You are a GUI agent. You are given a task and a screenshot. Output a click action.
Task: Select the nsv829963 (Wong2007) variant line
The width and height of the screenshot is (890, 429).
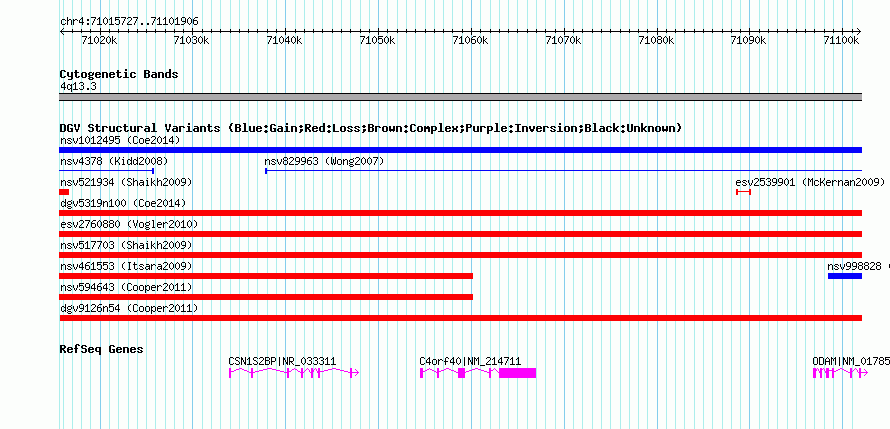(563, 171)
